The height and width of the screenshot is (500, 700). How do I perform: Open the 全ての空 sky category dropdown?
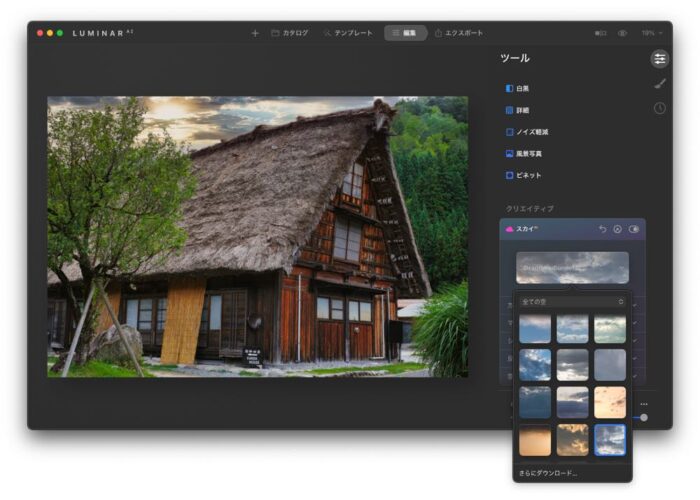point(572,301)
